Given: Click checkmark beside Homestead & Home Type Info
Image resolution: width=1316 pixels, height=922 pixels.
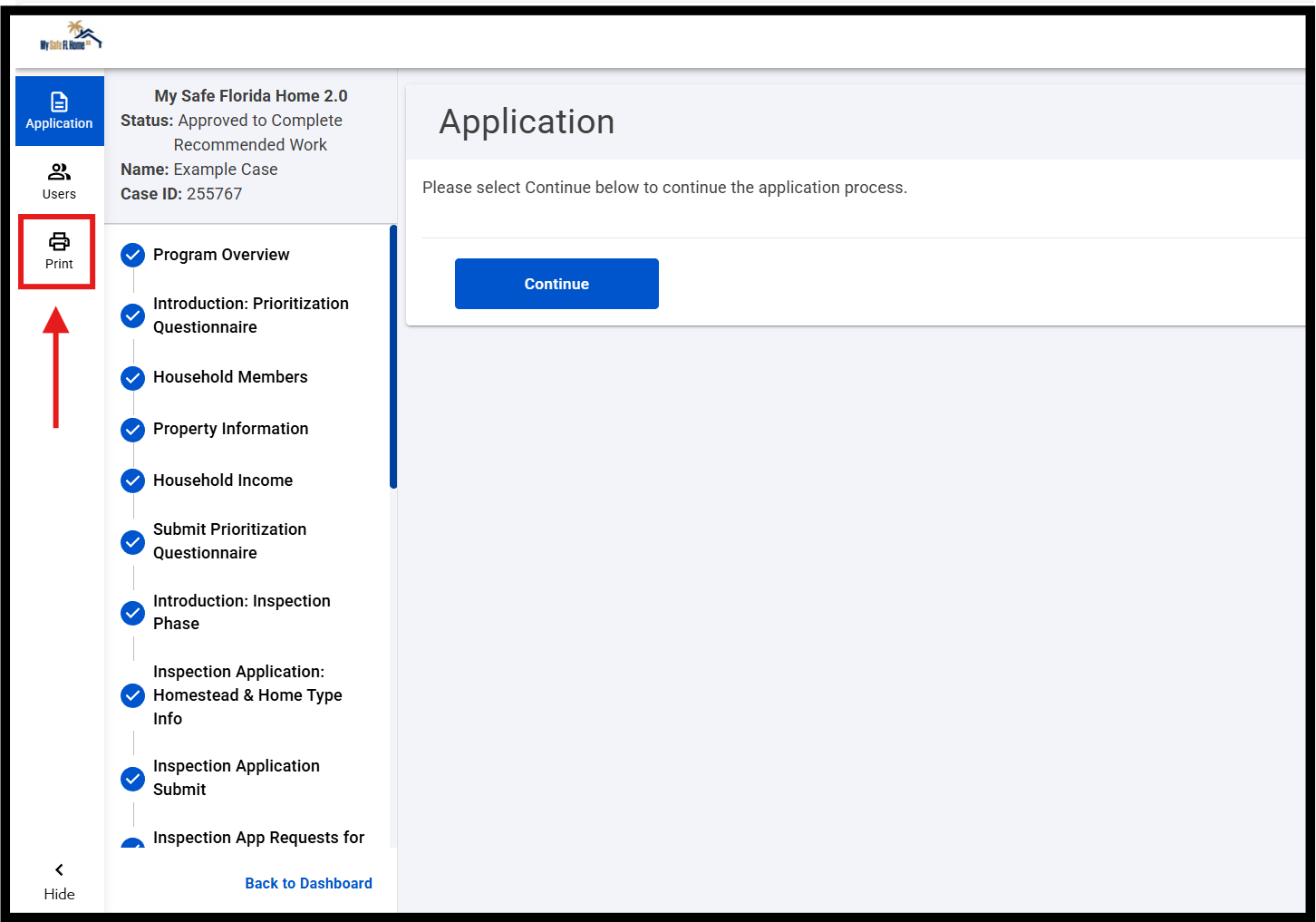Looking at the screenshot, I should pyautogui.click(x=133, y=695).
